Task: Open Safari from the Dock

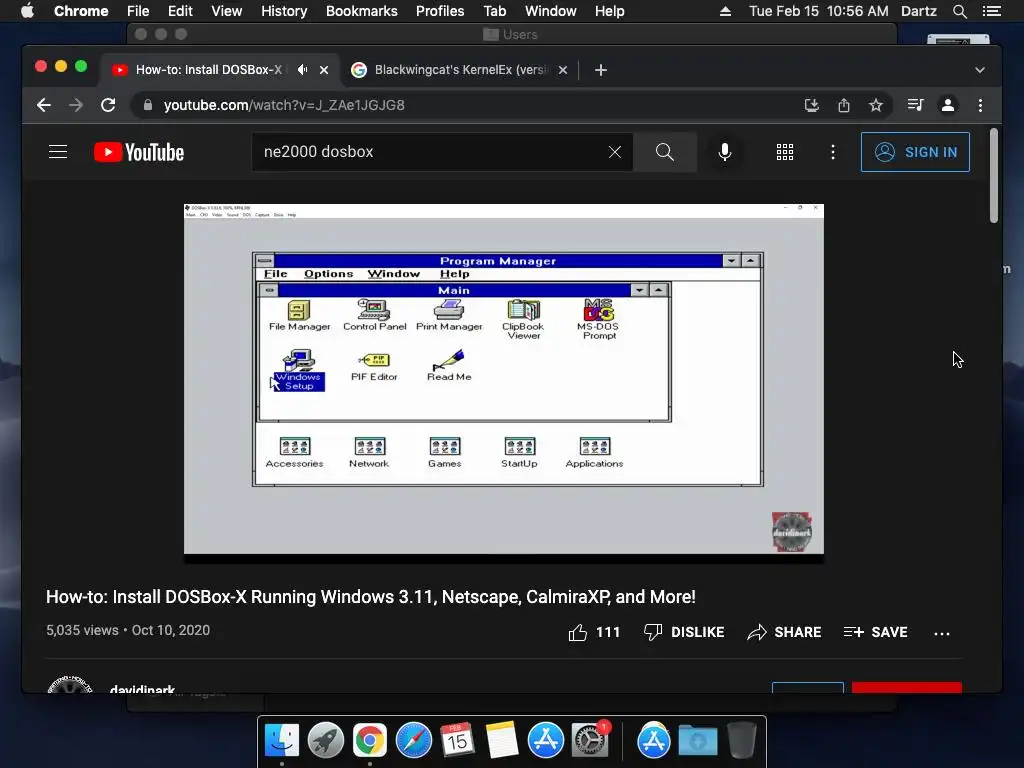Action: pos(414,741)
